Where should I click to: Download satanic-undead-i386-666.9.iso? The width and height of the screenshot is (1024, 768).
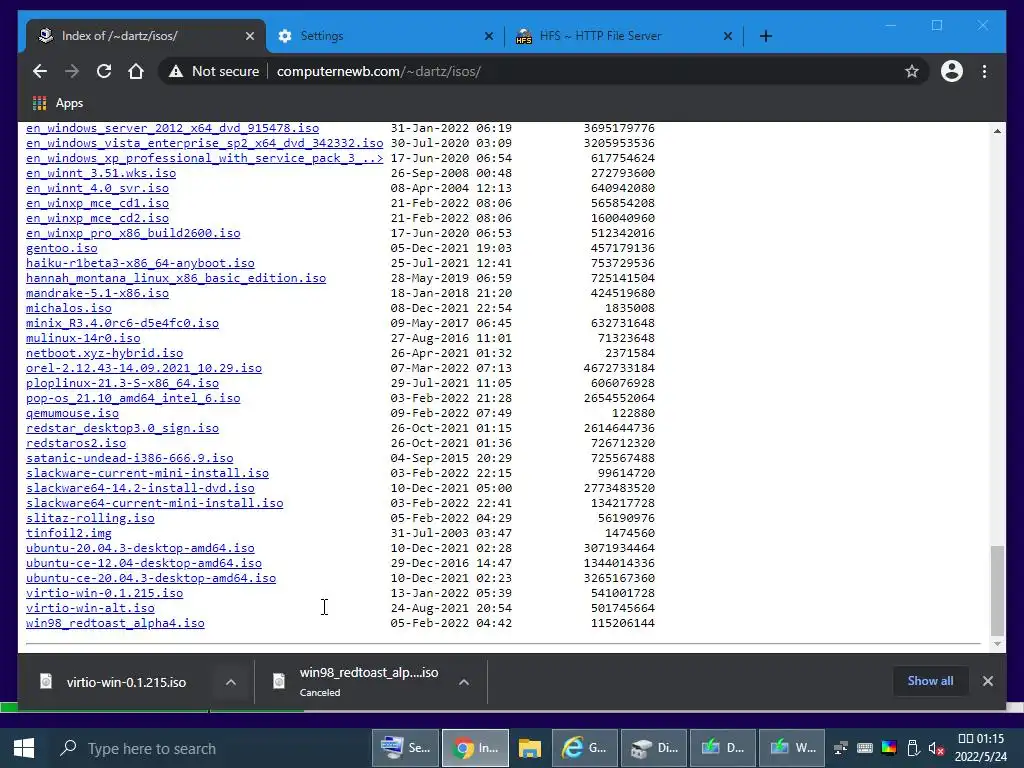click(129, 459)
